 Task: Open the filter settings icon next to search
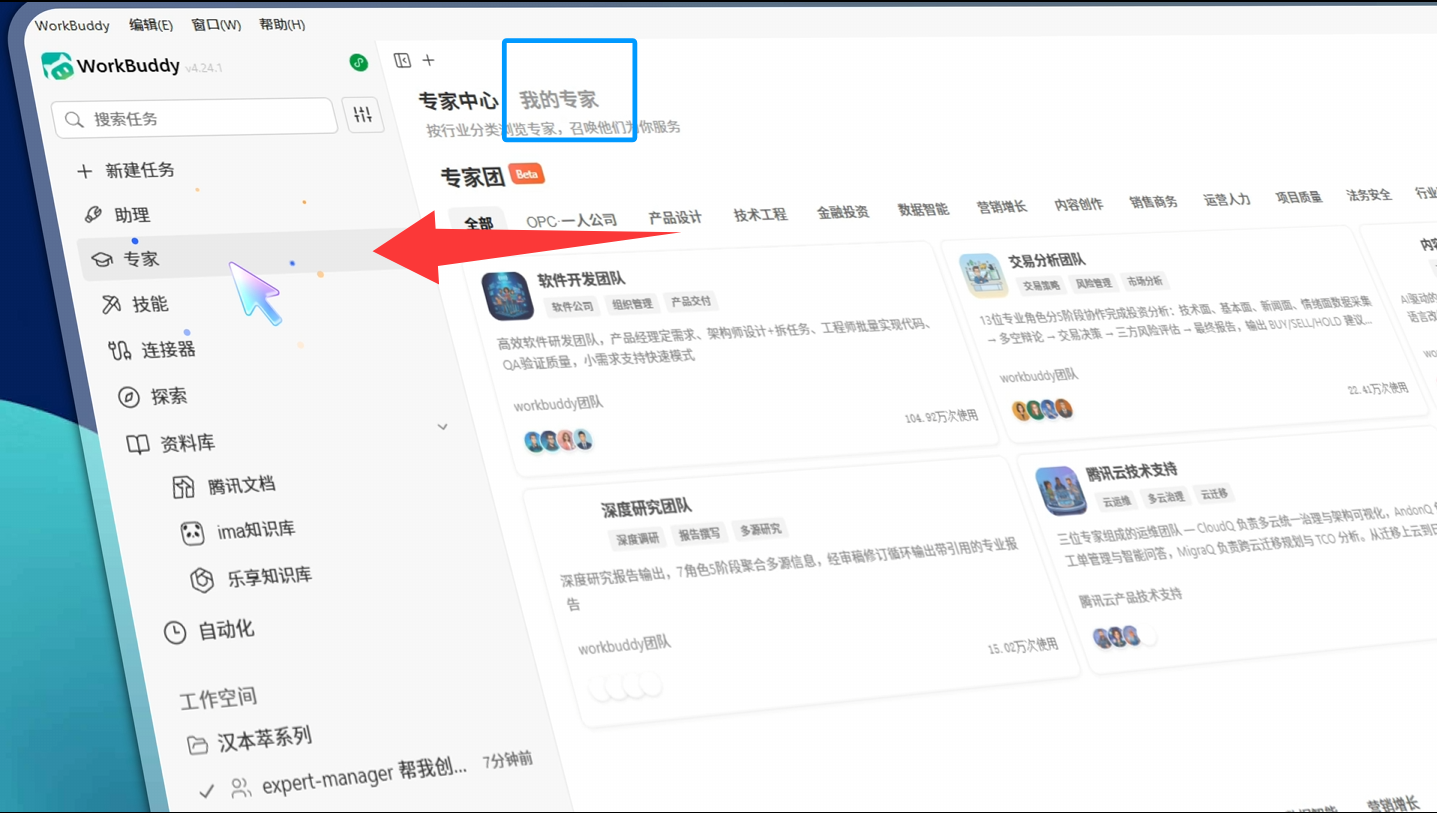point(363,115)
